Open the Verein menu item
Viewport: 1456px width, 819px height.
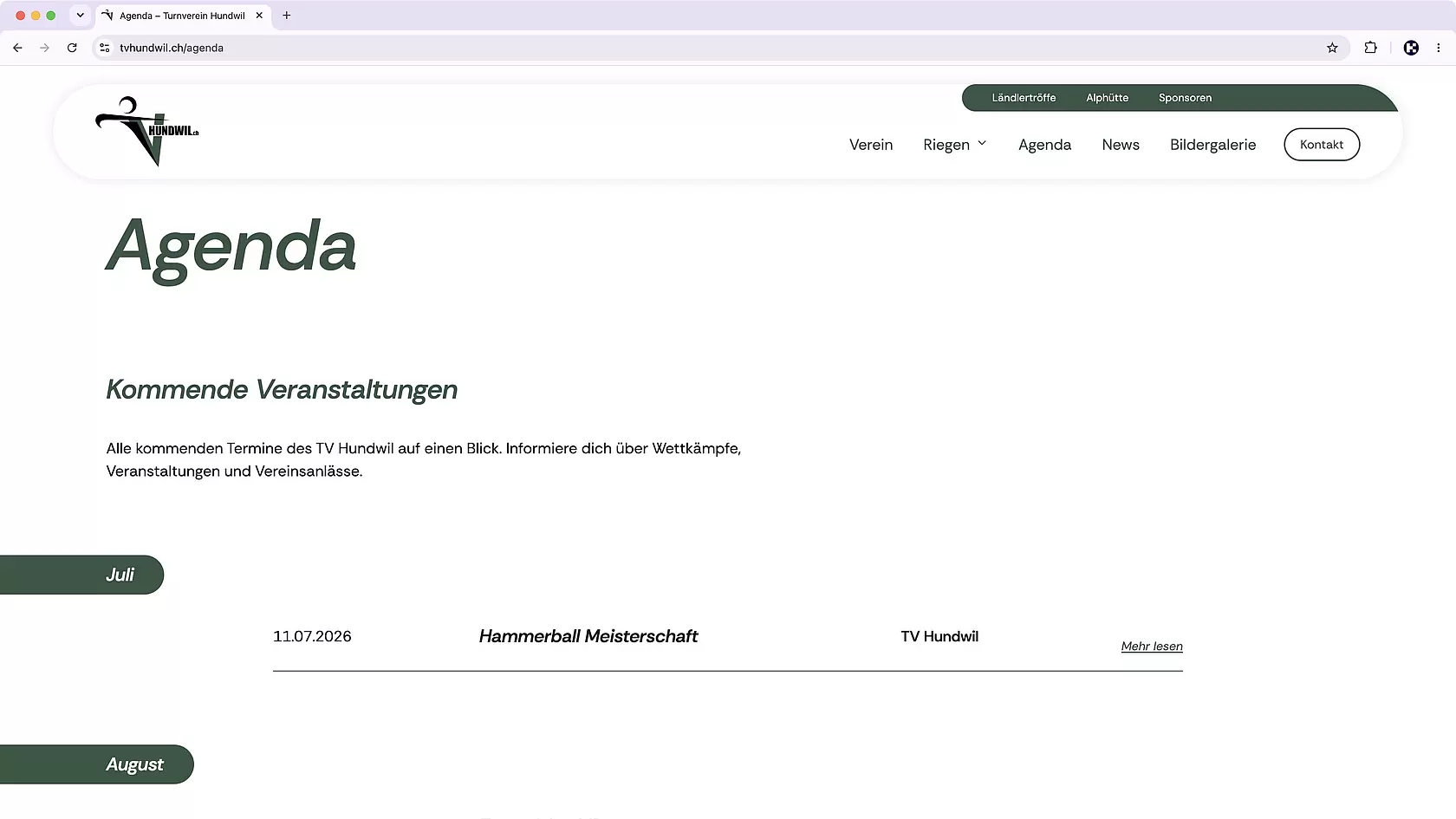[x=871, y=145]
